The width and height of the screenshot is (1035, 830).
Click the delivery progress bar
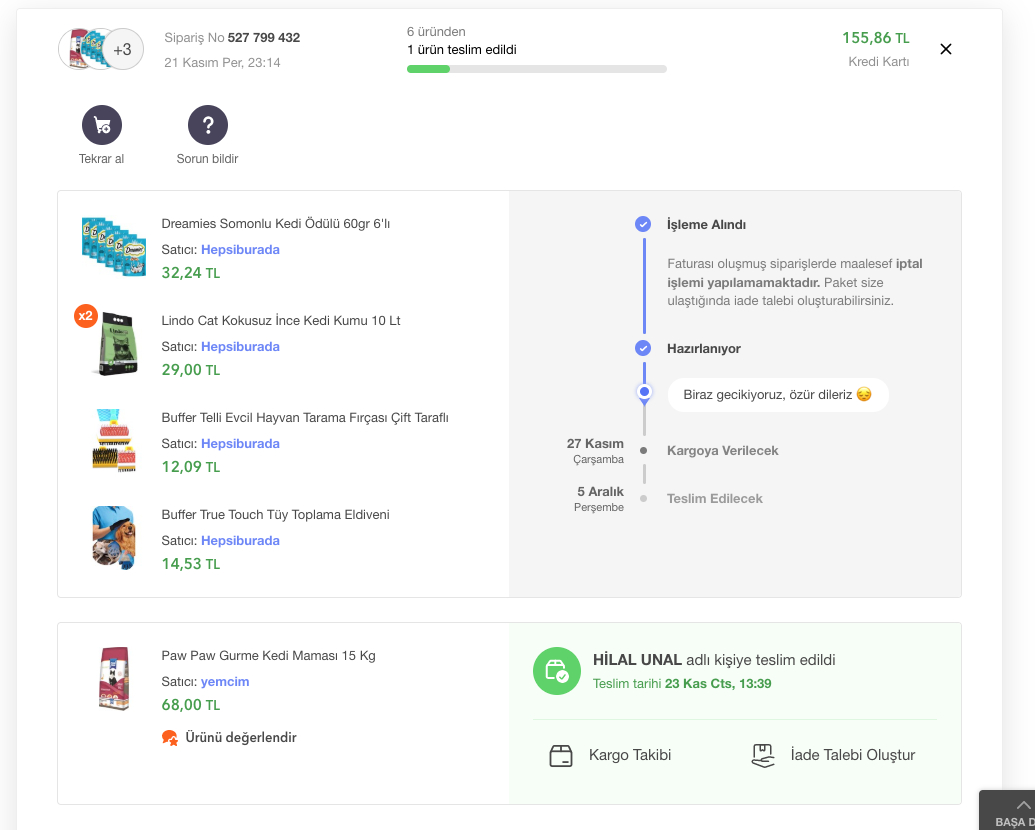click(x=537, y=69)
